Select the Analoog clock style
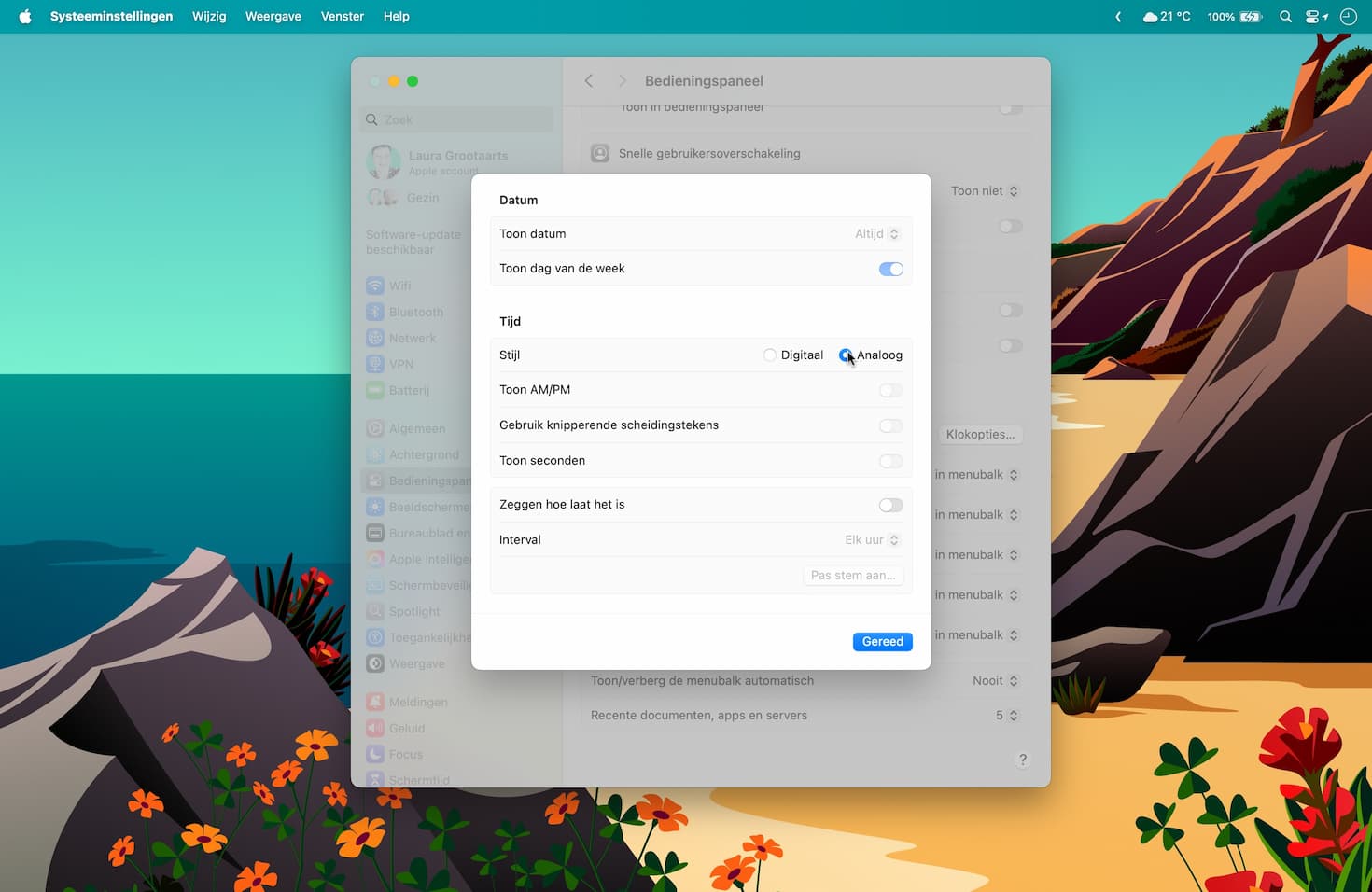Screen dimensions: 1372x892 (846, 355)
